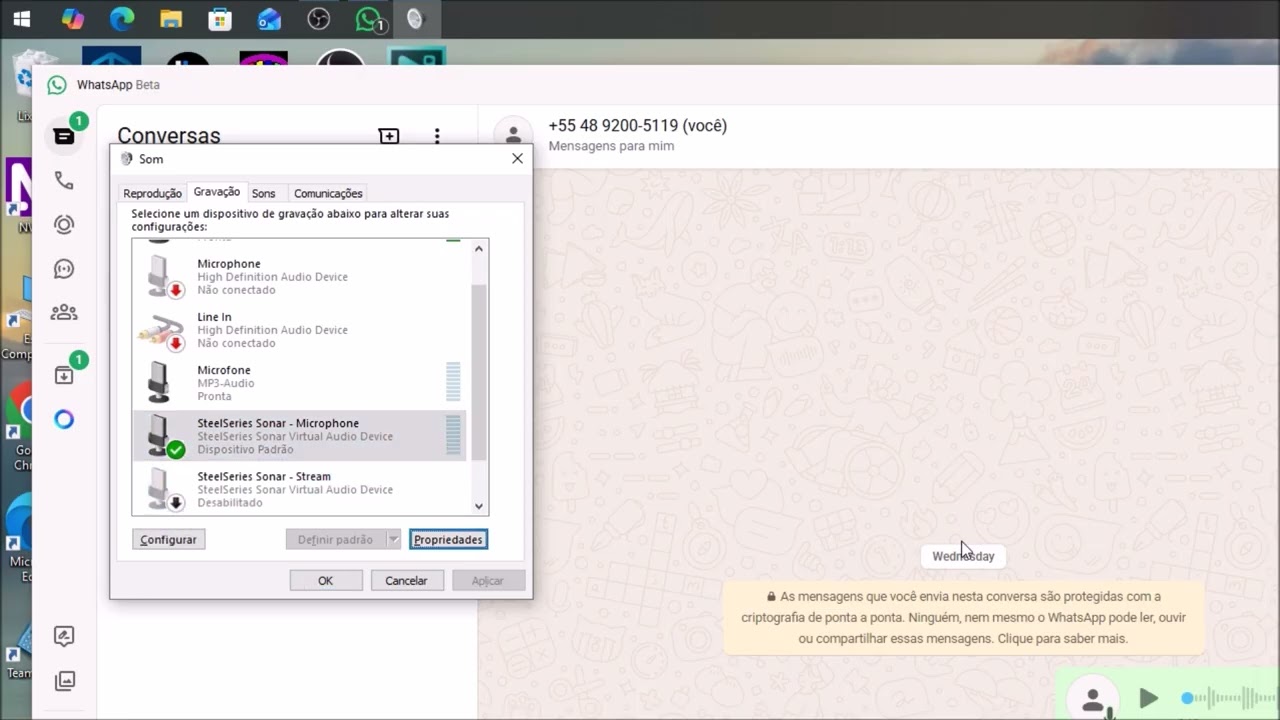Open the Calls section in WhatsApp sidebar
The height and width of the screenshot is (720, 1280).
[x=64, y=180]
